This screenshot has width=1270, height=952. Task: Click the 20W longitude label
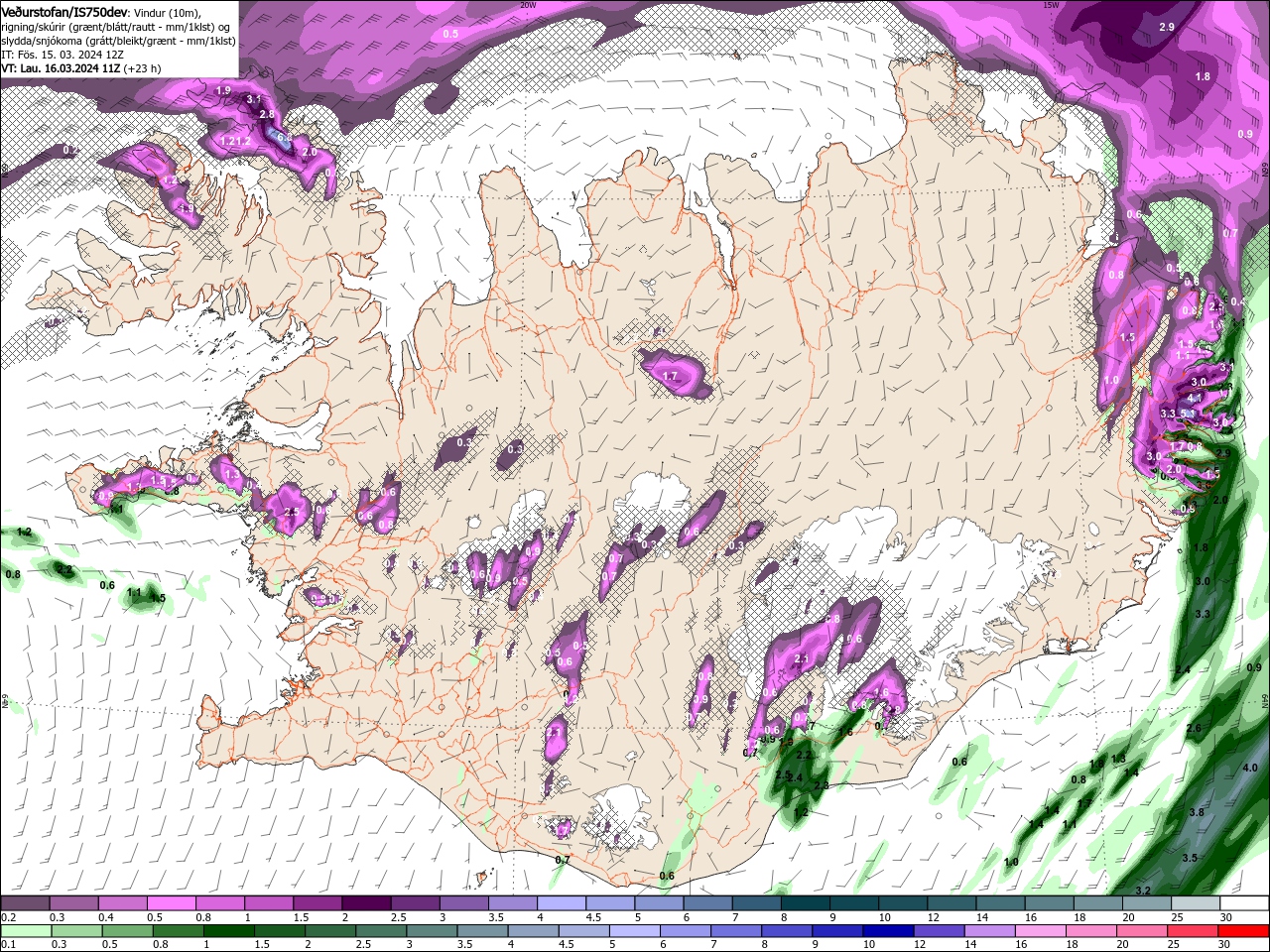click(528, 5)
